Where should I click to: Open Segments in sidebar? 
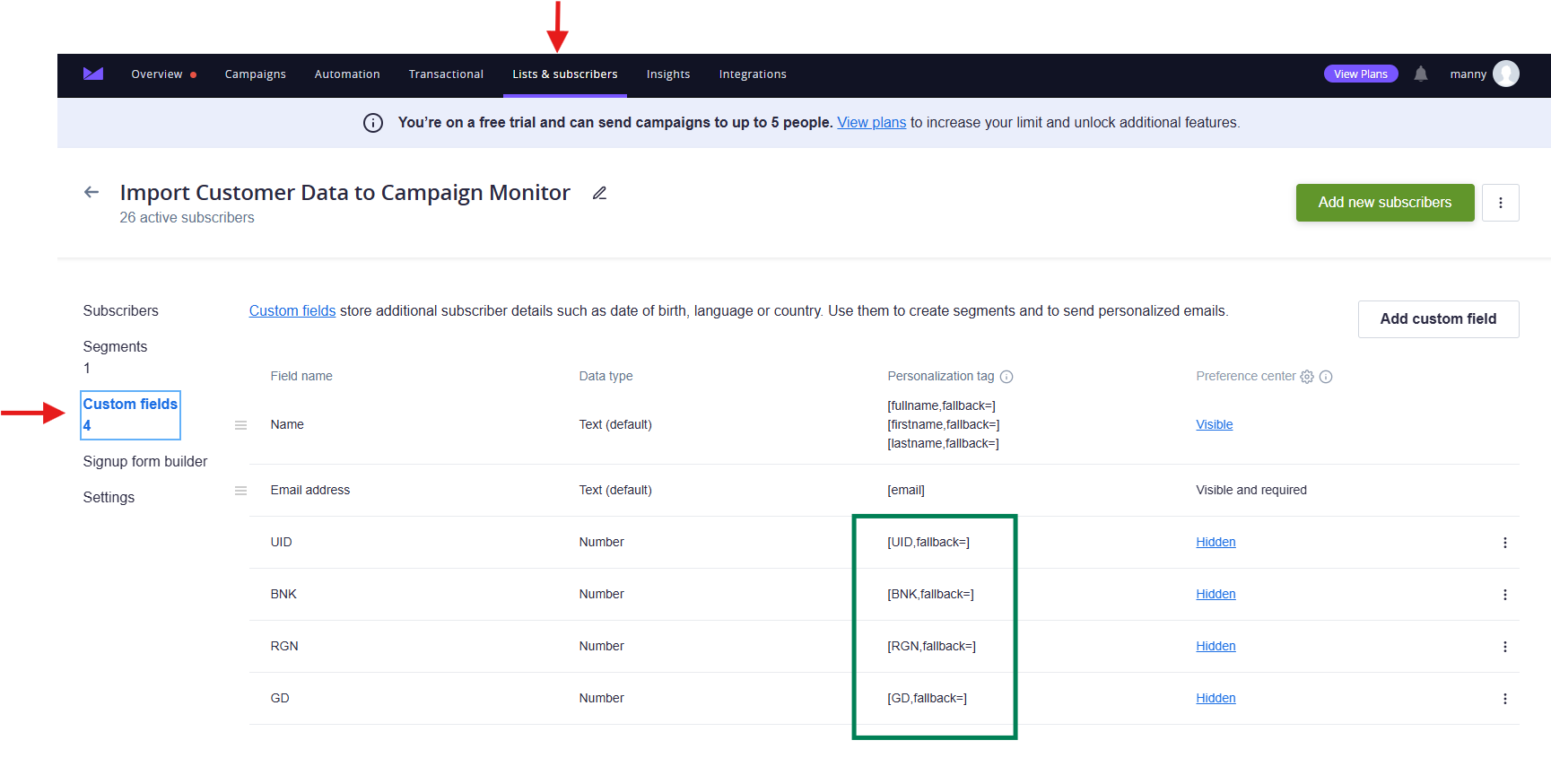115,347
